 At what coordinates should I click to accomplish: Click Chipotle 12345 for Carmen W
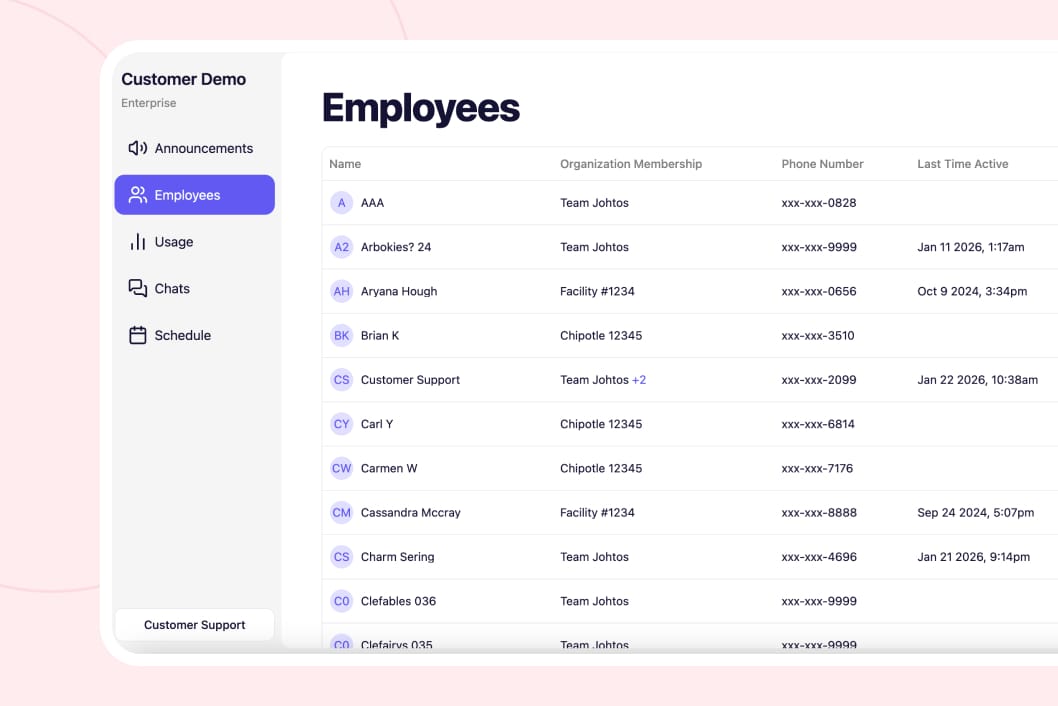(601, 468)
